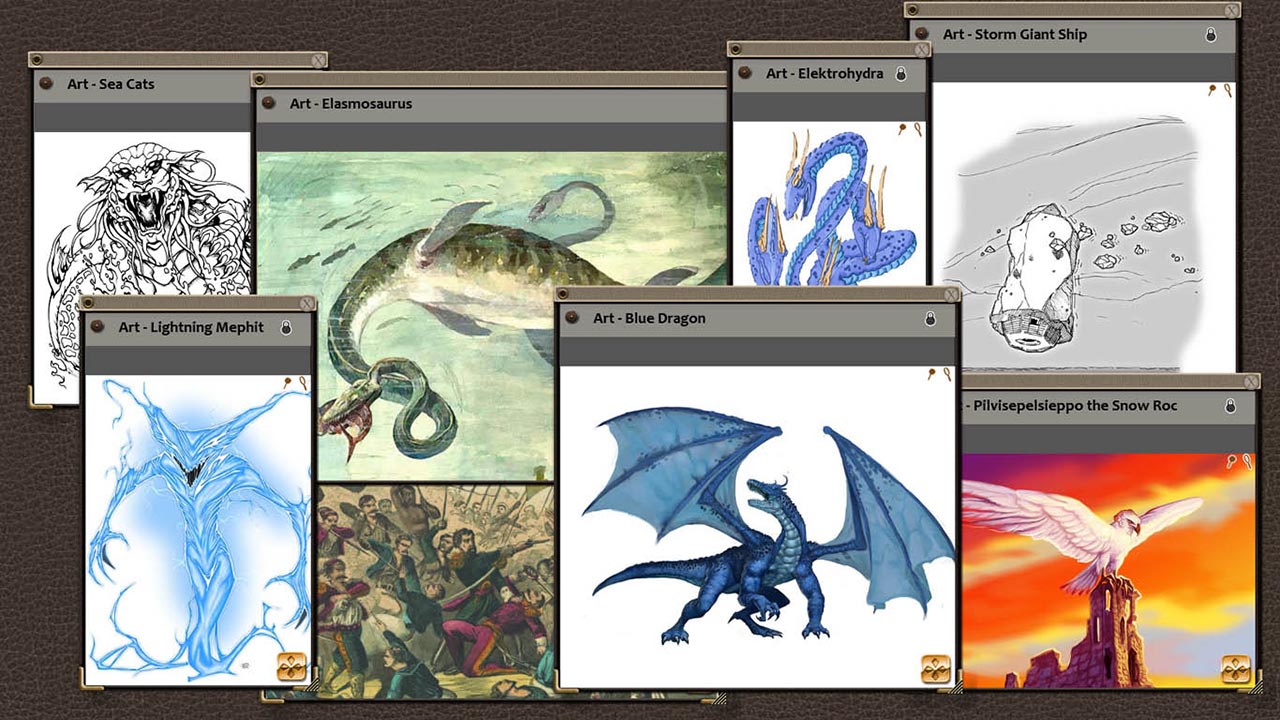
Task: Toggle the padlock on Storm Giant Ship window
Action: coord(1210,34)
